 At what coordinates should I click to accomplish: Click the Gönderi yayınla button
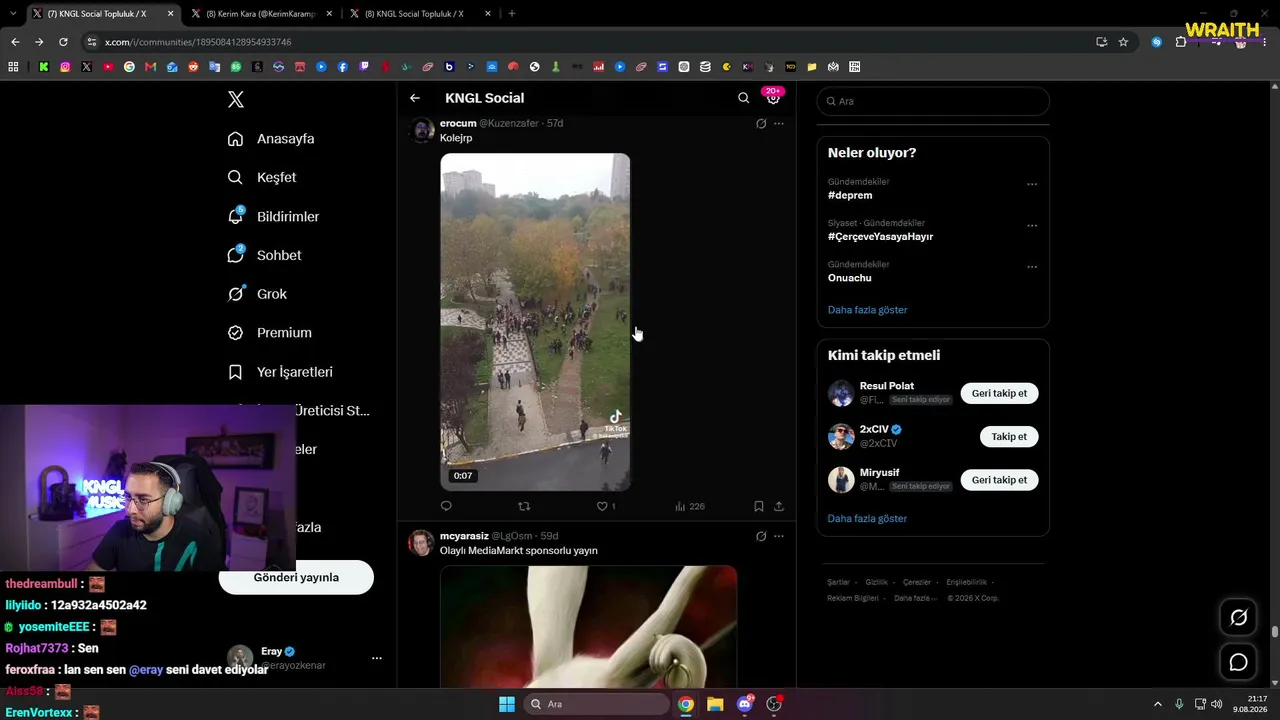tap(296, 577)
